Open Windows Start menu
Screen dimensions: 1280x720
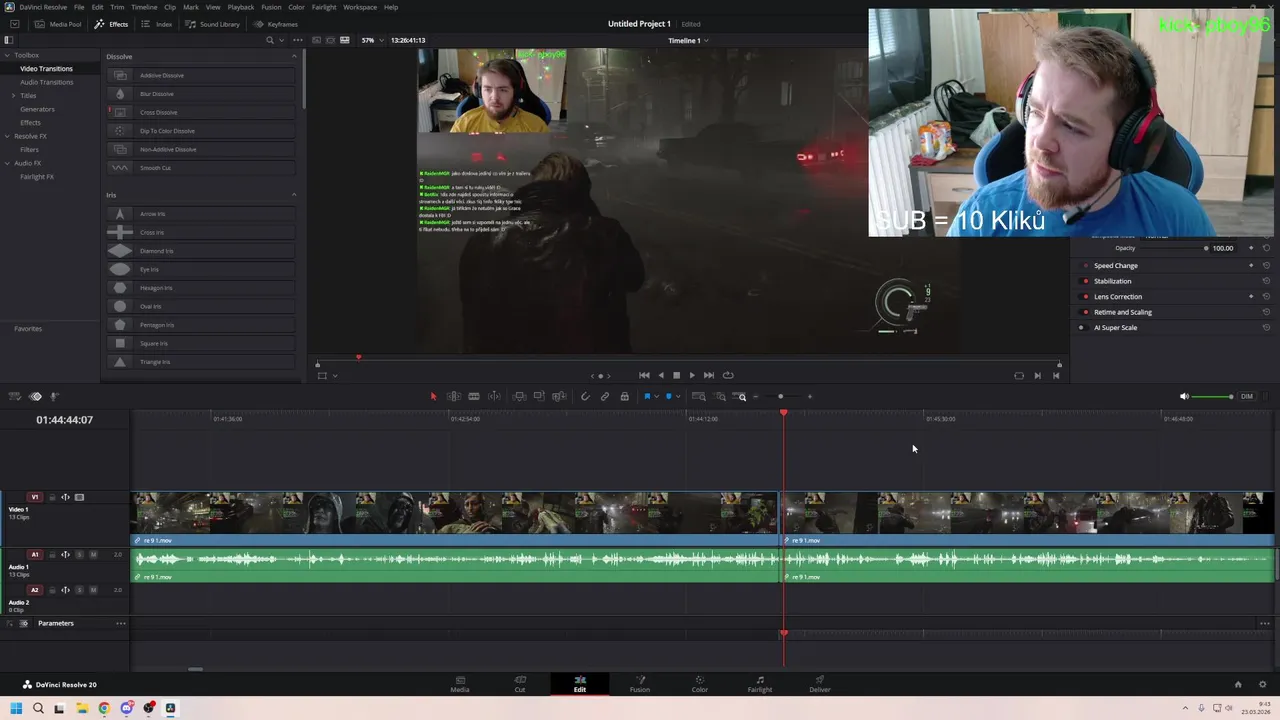(16, 708)
